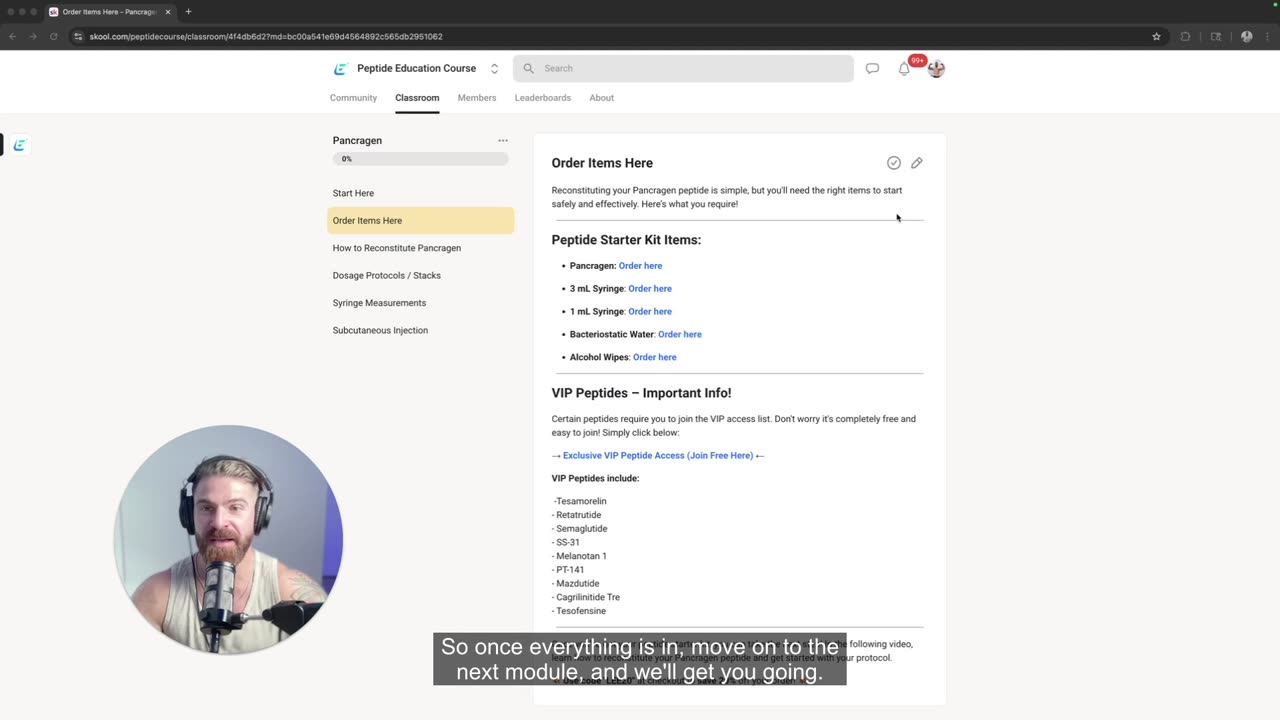Click the Peptide Education Course logo
Screen dimensions: 1280x720
340,68
